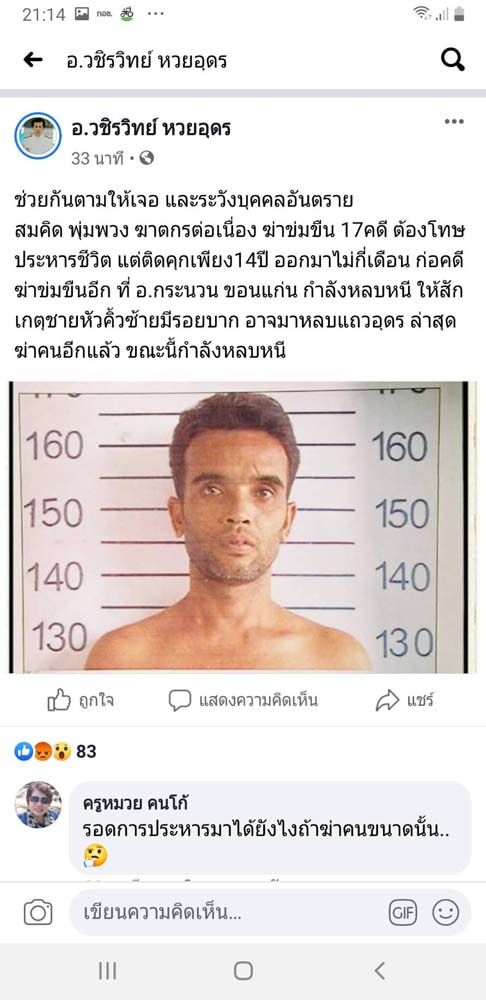Share the post via แชร์ button
Screen dimensions: 486x1000
404,702
